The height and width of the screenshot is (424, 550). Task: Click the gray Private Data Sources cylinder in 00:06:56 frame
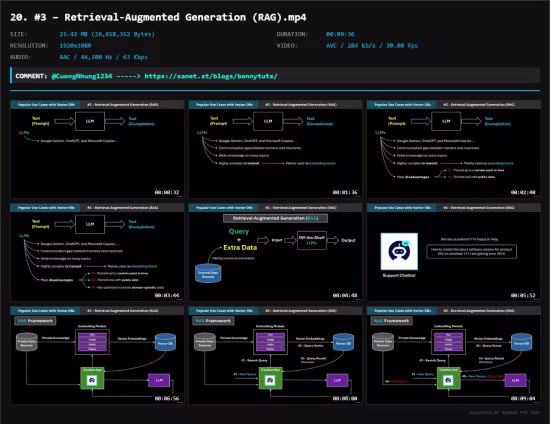click(x=27, y=342)
